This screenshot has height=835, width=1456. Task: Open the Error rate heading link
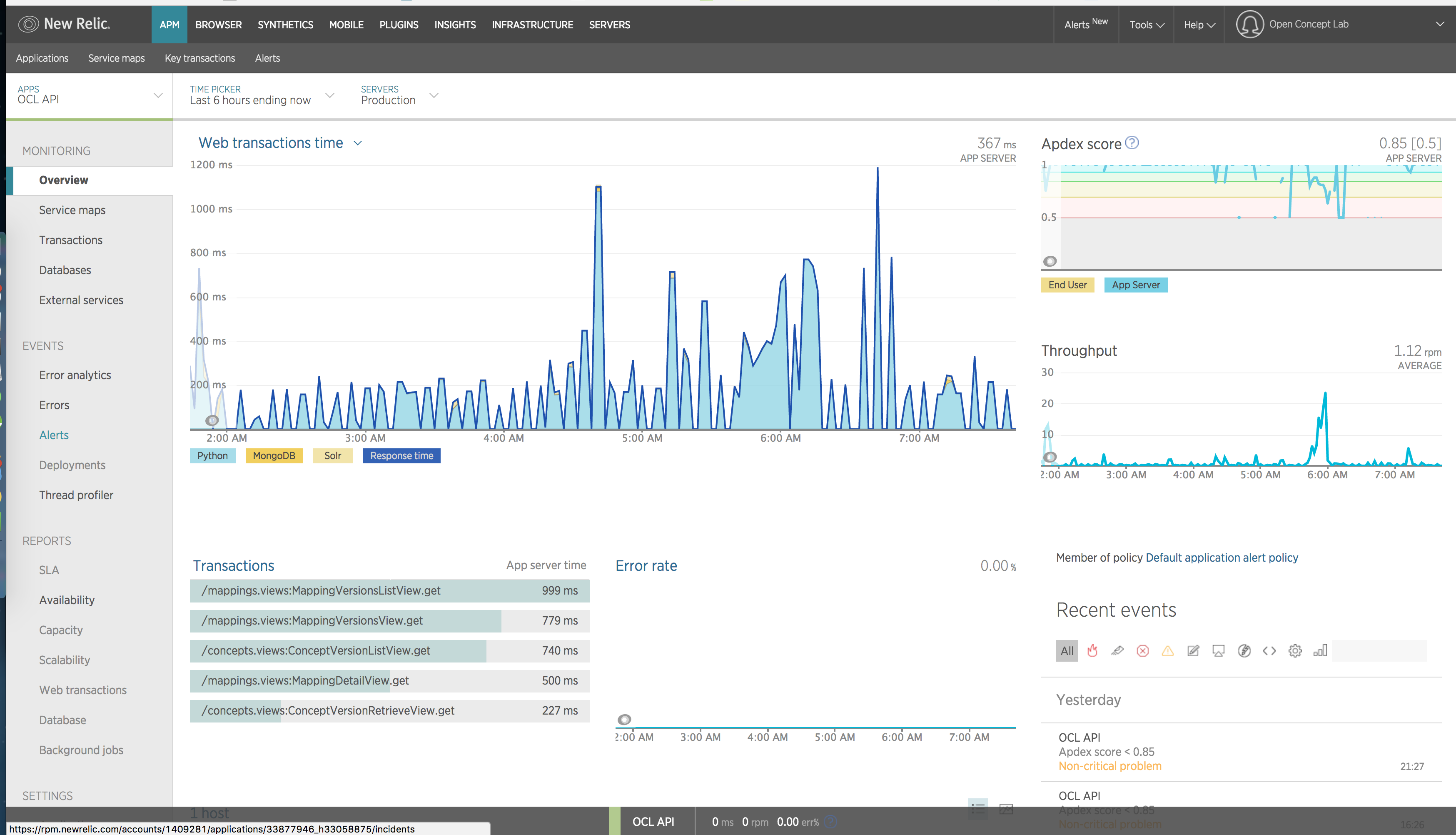pos(646,565)
